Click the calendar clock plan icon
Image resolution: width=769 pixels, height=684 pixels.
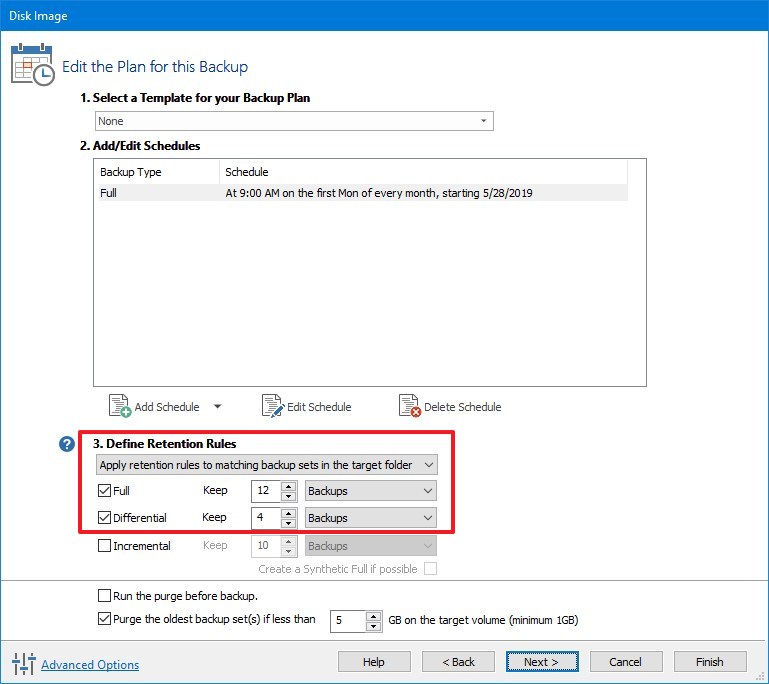(32, 64)
